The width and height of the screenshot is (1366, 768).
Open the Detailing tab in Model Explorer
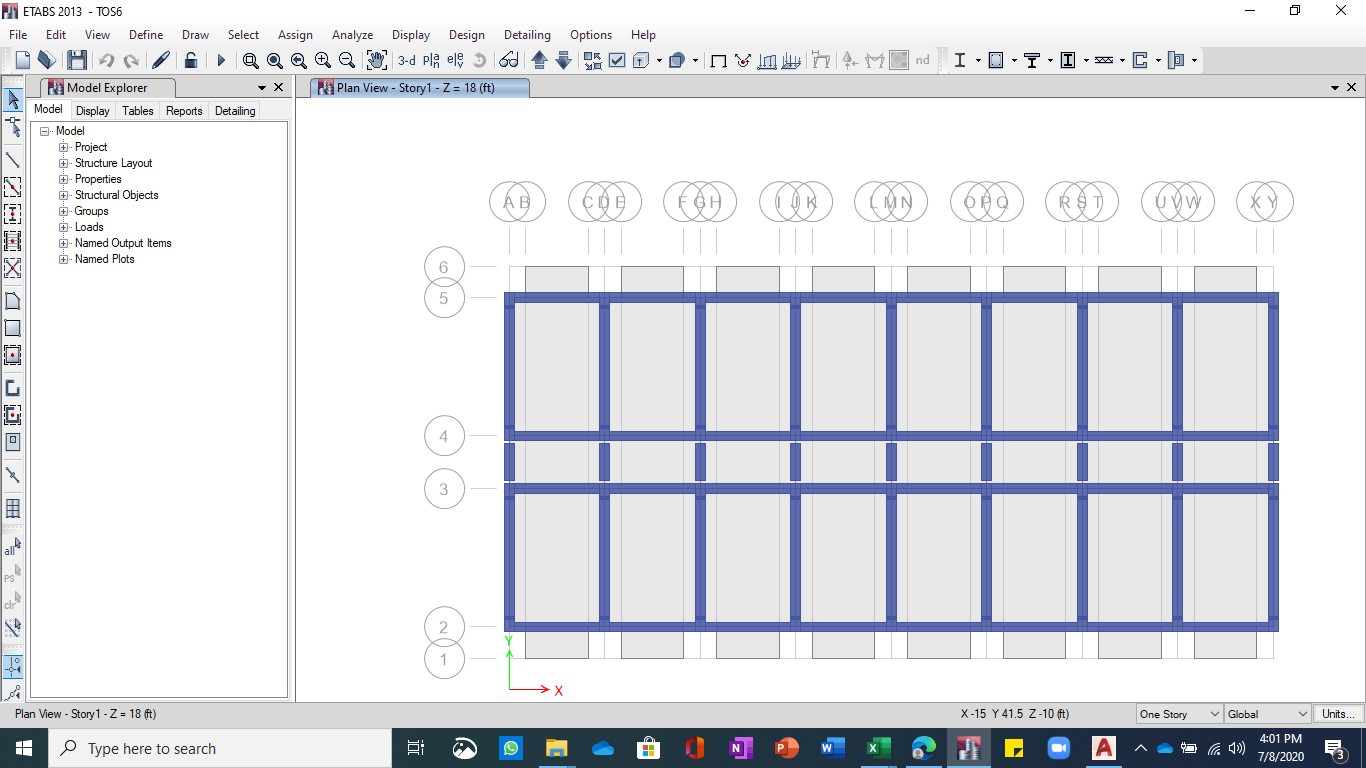pos(235,111)
